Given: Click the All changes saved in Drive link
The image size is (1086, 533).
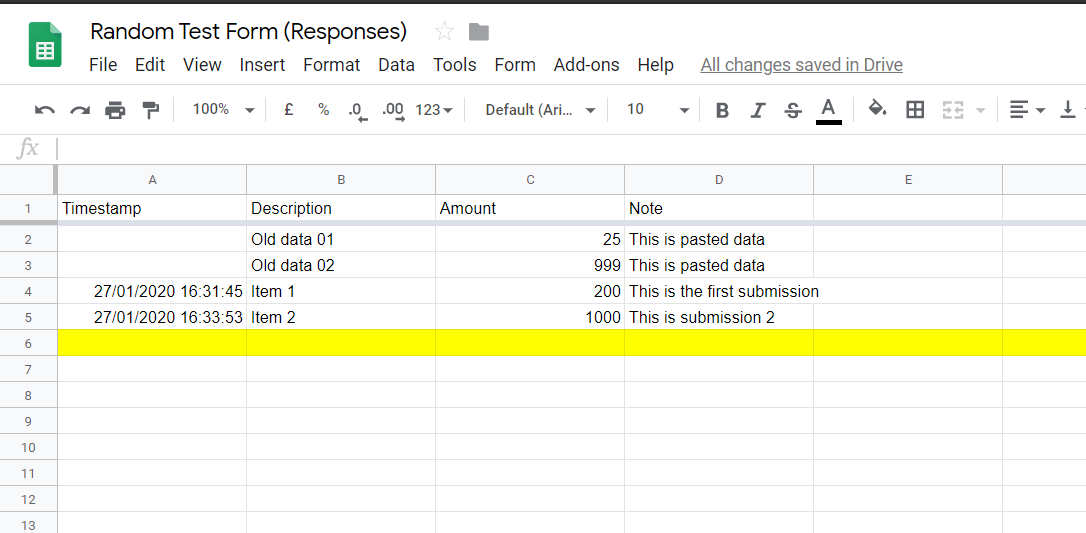Looking at the screenshot, I should click(801, 65).
